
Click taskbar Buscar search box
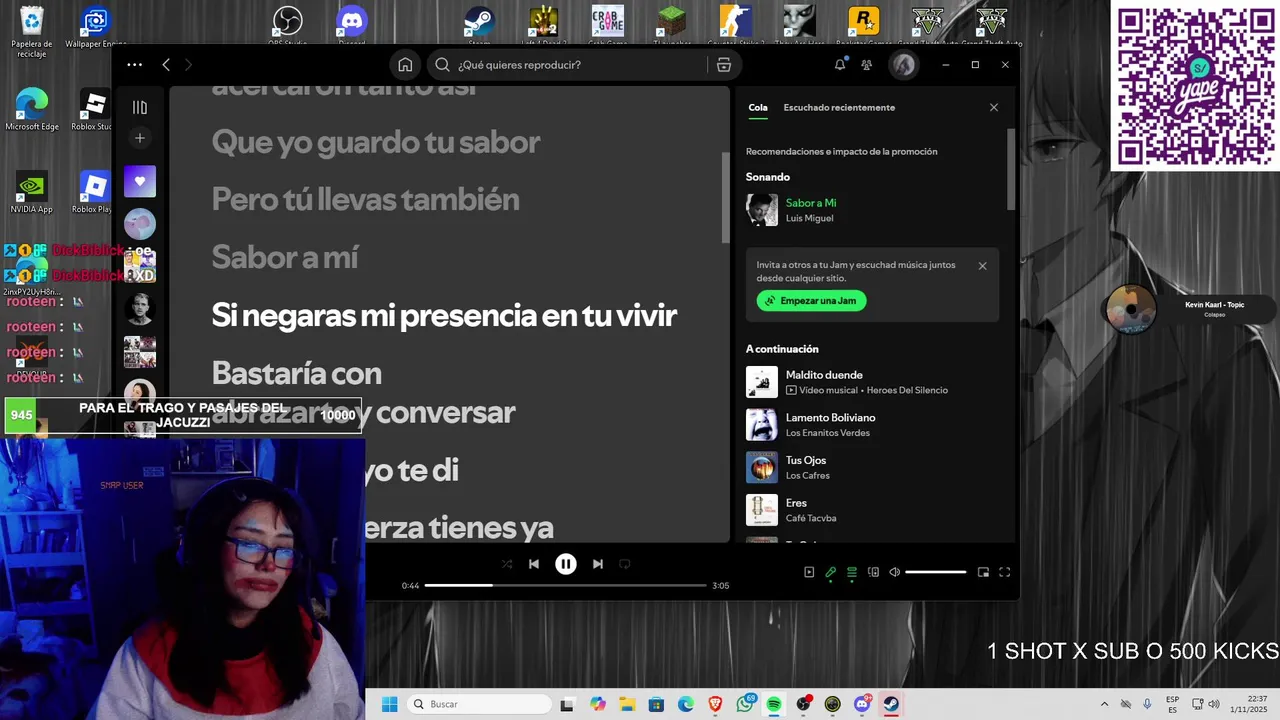[x=479, y=704]
